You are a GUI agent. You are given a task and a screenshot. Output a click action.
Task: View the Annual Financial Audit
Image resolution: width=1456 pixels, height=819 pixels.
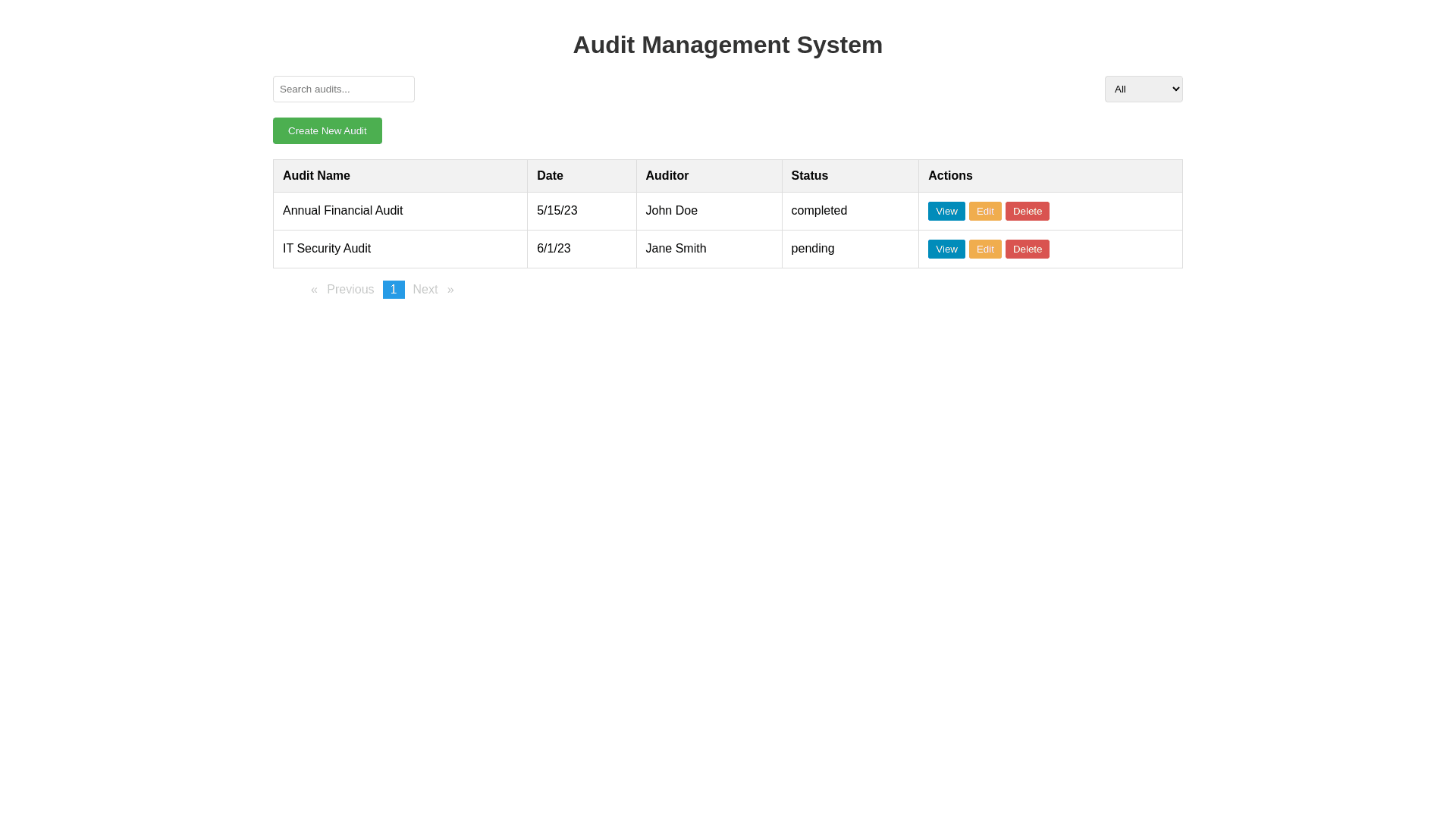coord(946,211)
